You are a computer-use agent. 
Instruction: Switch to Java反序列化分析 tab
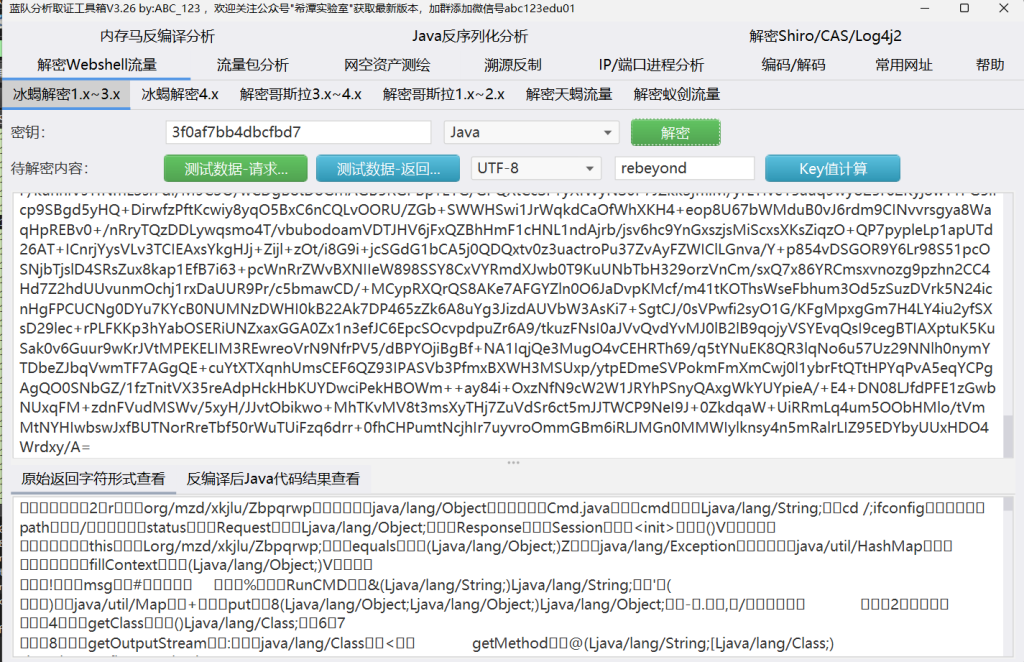click(470, 36)
